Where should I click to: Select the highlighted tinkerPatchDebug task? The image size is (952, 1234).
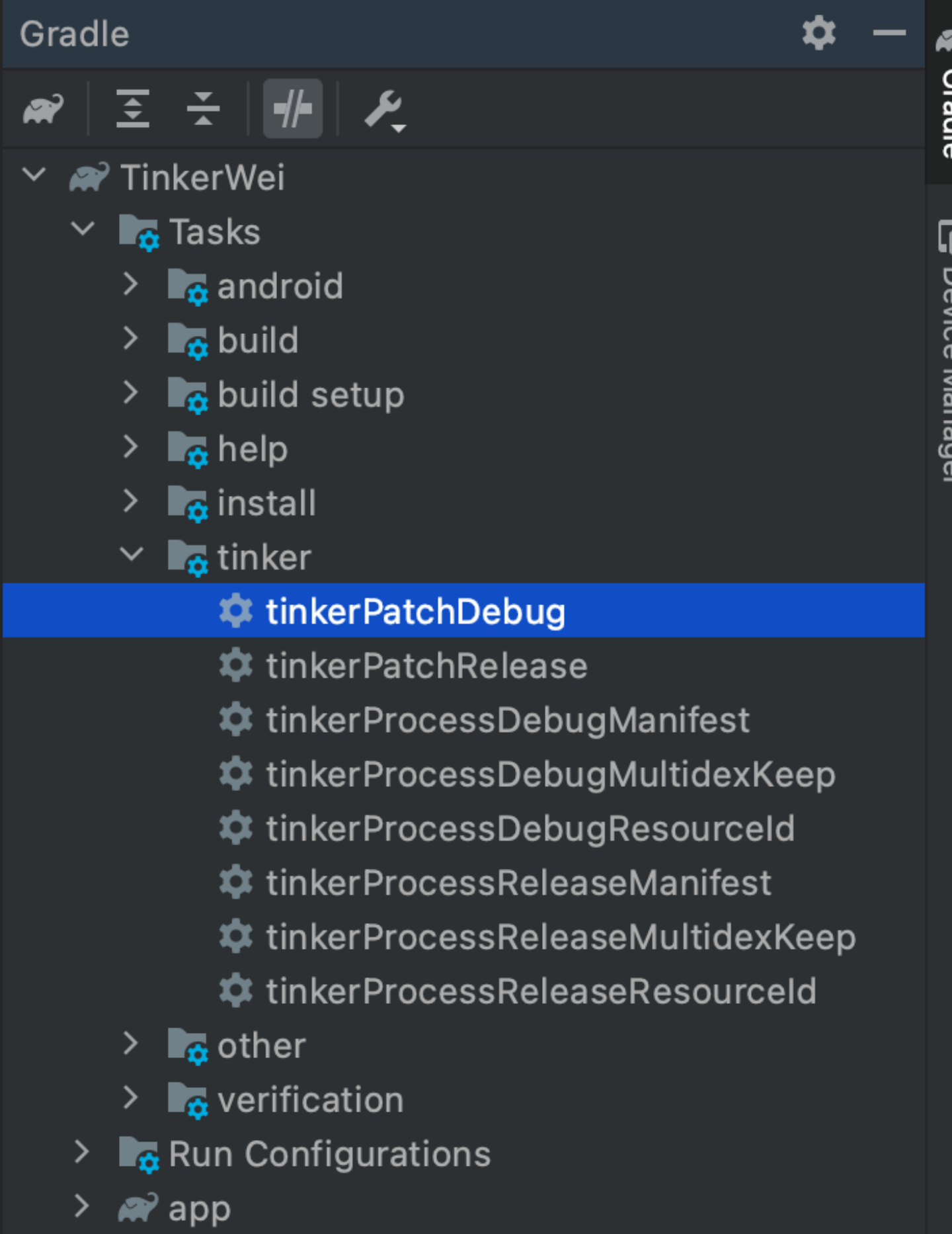click(x=415, y=611)
